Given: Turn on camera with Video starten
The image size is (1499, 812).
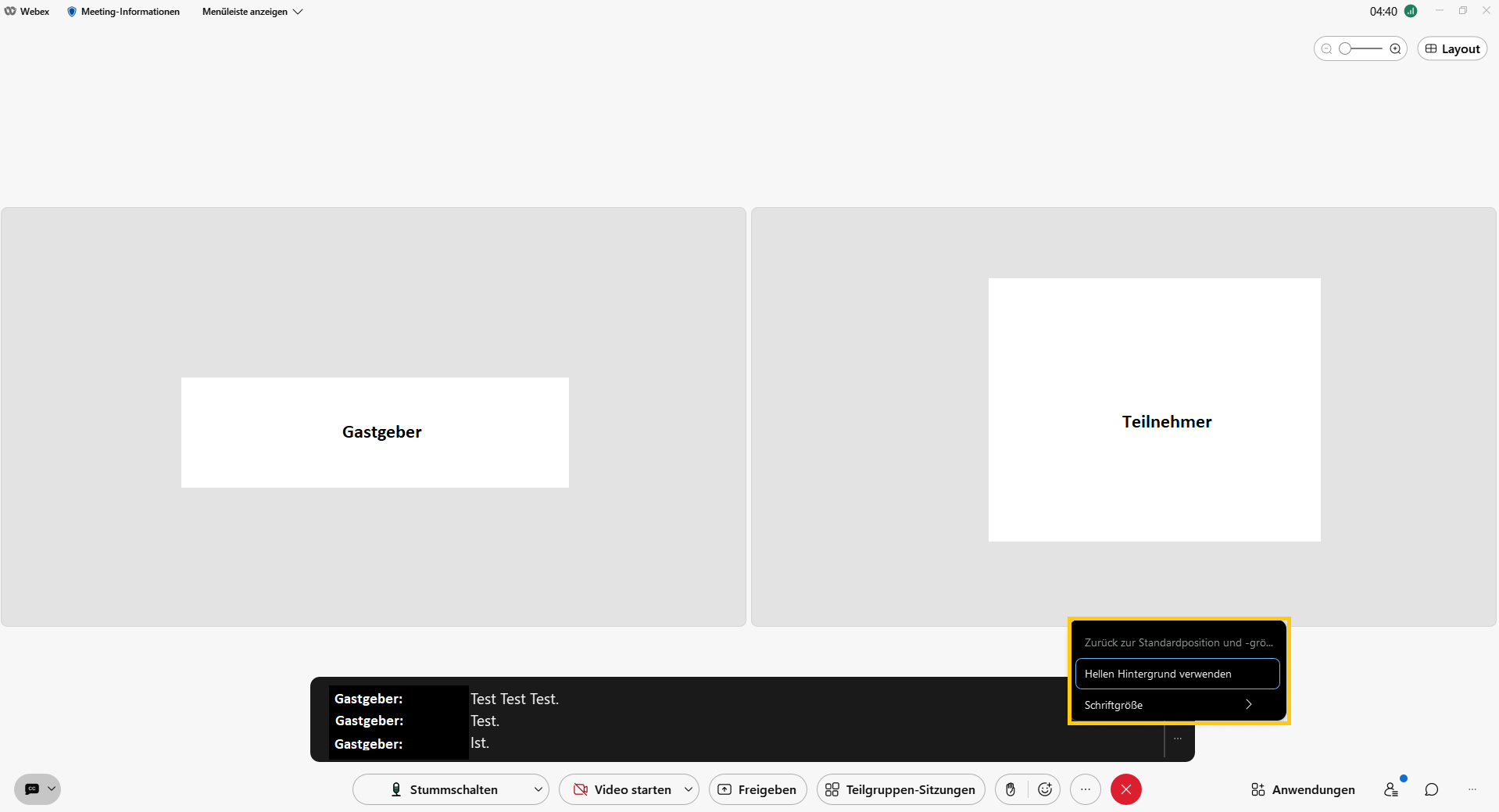Looking at the screenshot, I should tap(622, 789).
